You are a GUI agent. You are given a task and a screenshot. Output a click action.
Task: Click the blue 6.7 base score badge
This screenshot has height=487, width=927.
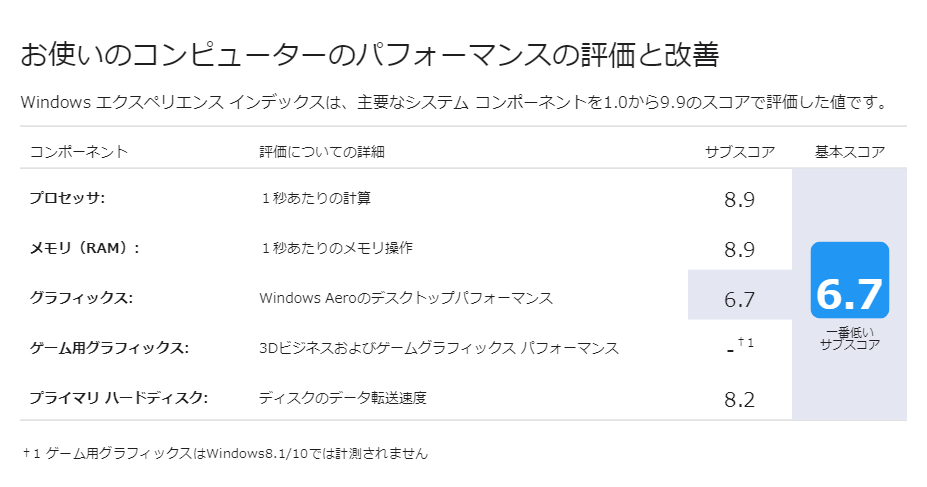(x=850, y=280)
